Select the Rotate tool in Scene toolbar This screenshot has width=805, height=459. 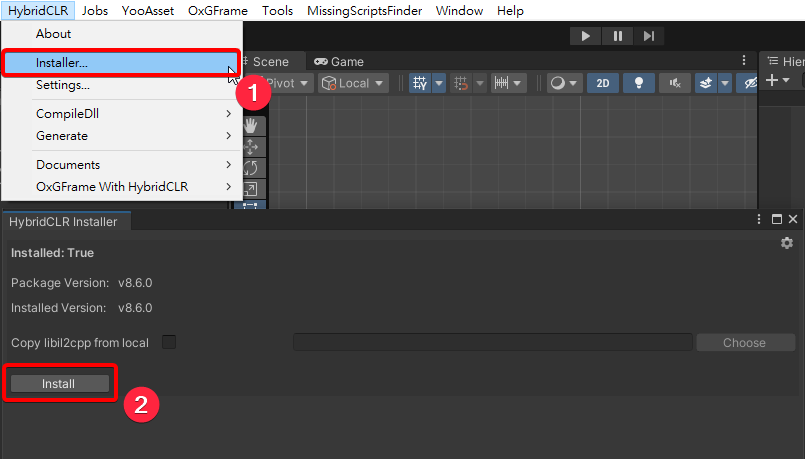tap(250, 167)
